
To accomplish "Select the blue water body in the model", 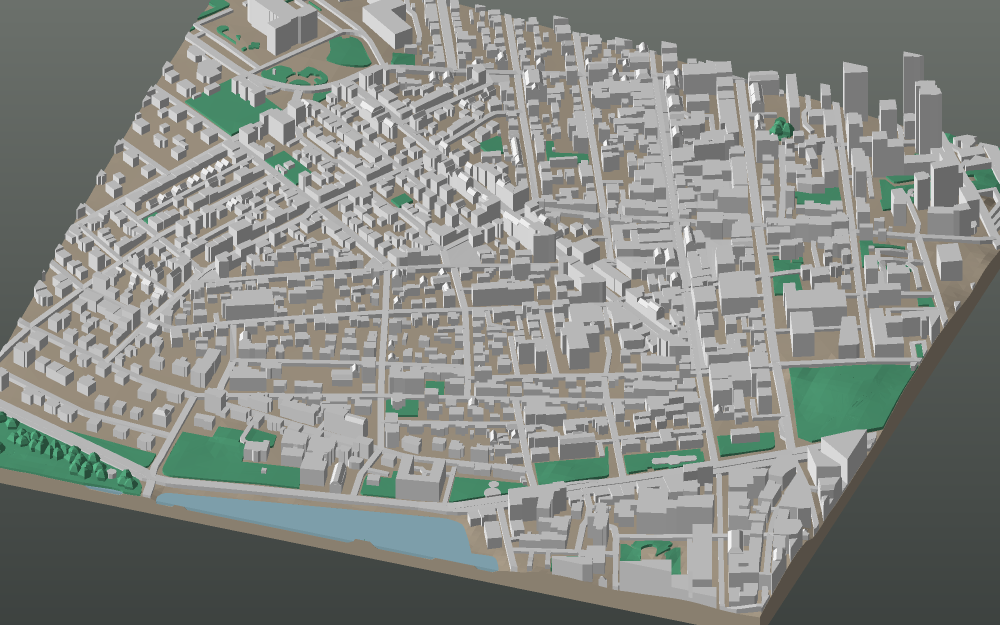I will pos(327,527).
